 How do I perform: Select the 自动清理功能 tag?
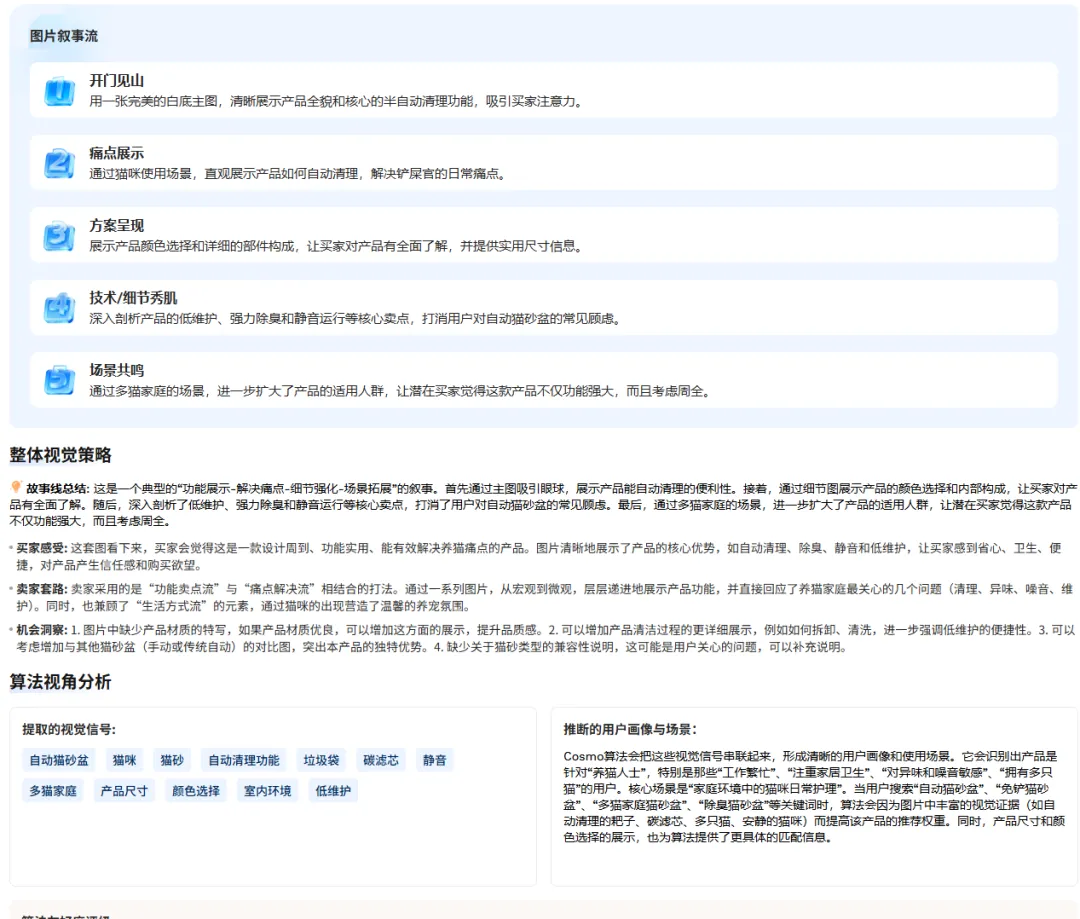[244, 761]
